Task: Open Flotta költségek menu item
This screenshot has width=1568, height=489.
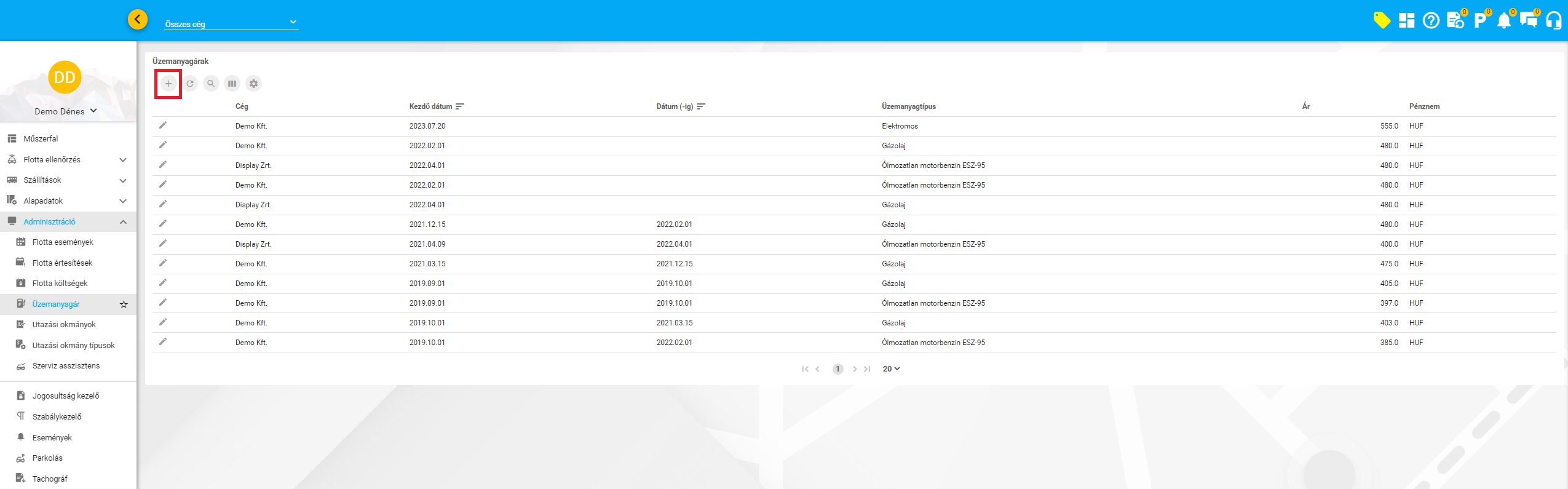Action: coord(60,284)
